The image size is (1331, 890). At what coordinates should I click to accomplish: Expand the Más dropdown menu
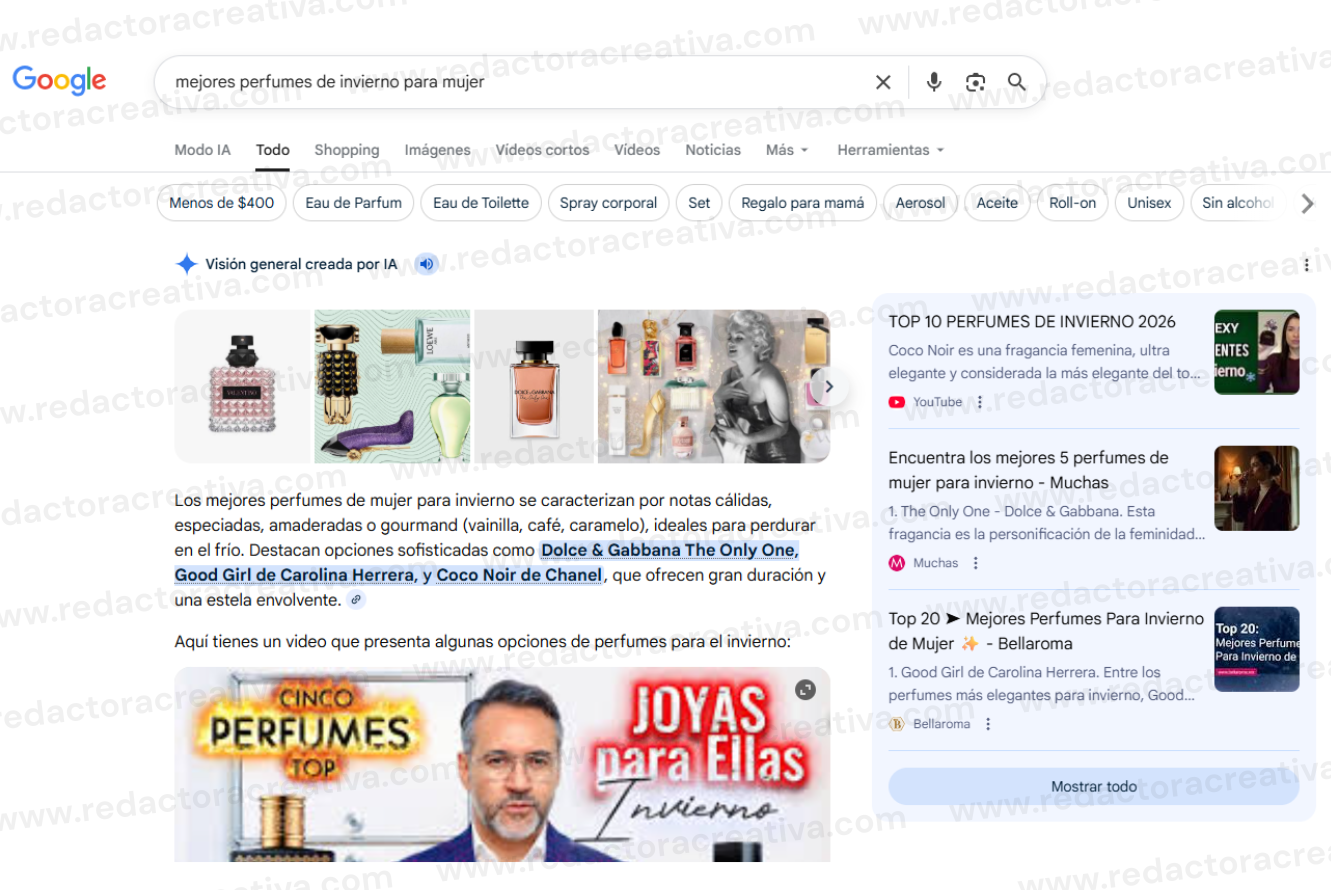[x=787, y=150]
